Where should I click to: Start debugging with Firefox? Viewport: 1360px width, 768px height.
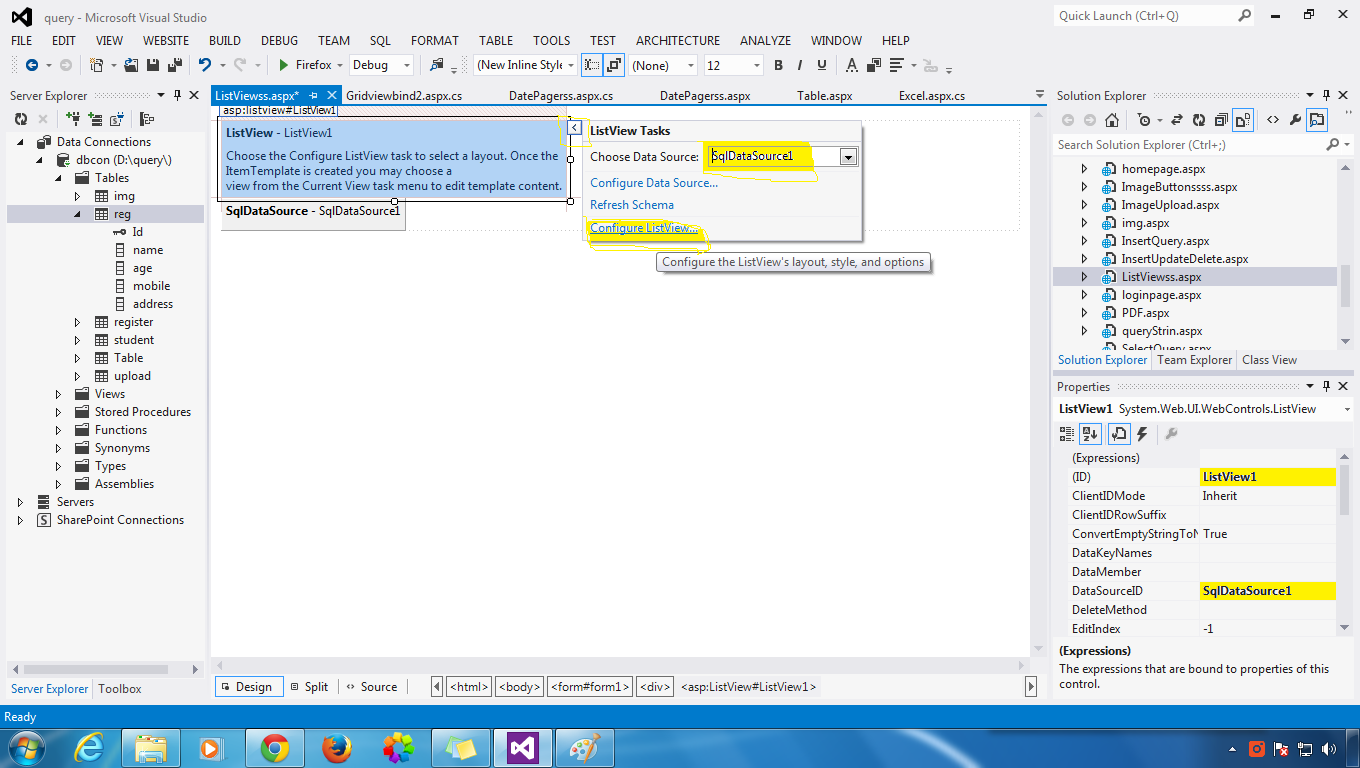(284, 64)
